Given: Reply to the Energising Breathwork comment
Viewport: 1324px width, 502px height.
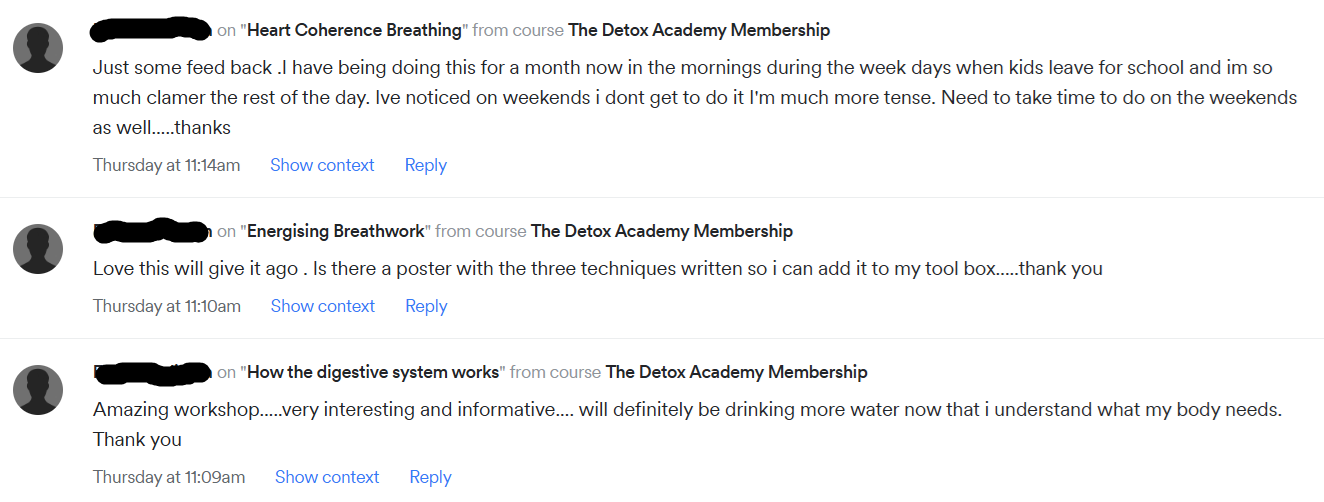Looking at the screenshot, I should point(426,306).
